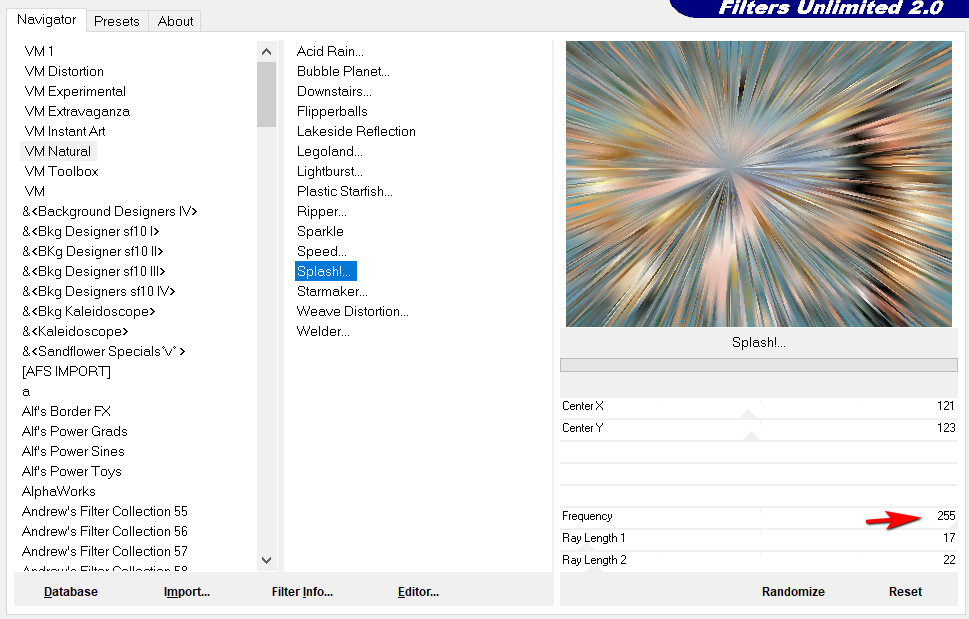Click the Ray Length 1 slider row
This screenshot has width=969, height=619.
(x=758, y=538)
